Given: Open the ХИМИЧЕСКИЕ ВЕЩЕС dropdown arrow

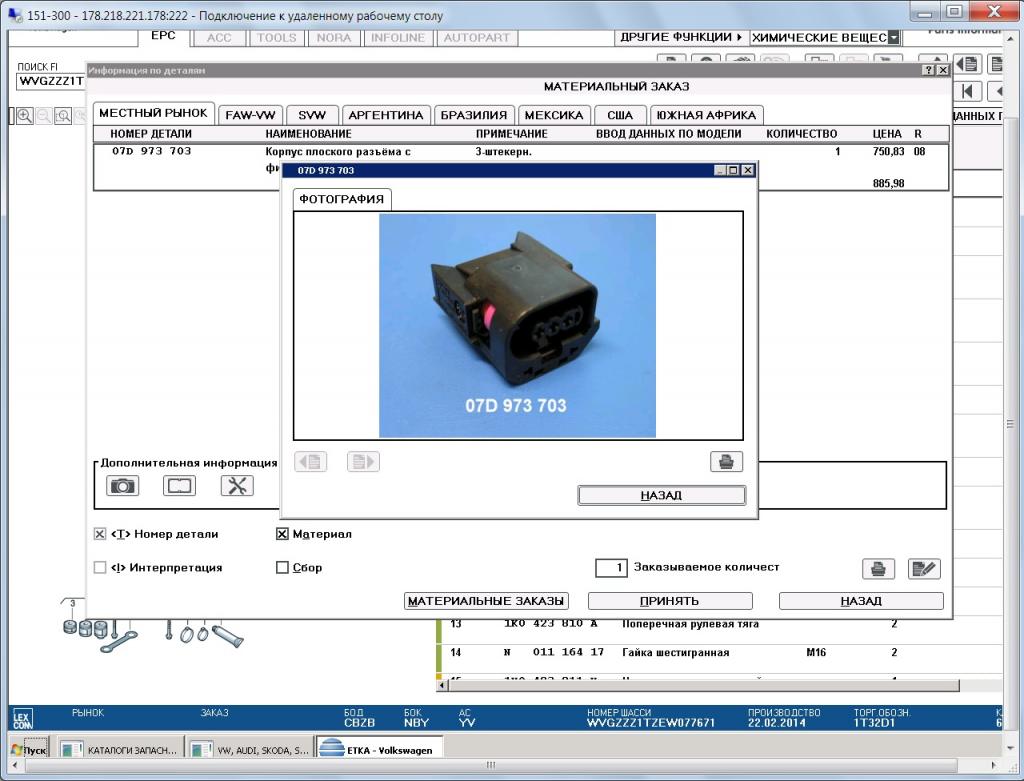Looking at the screenshot, I should tap(893, 38).
